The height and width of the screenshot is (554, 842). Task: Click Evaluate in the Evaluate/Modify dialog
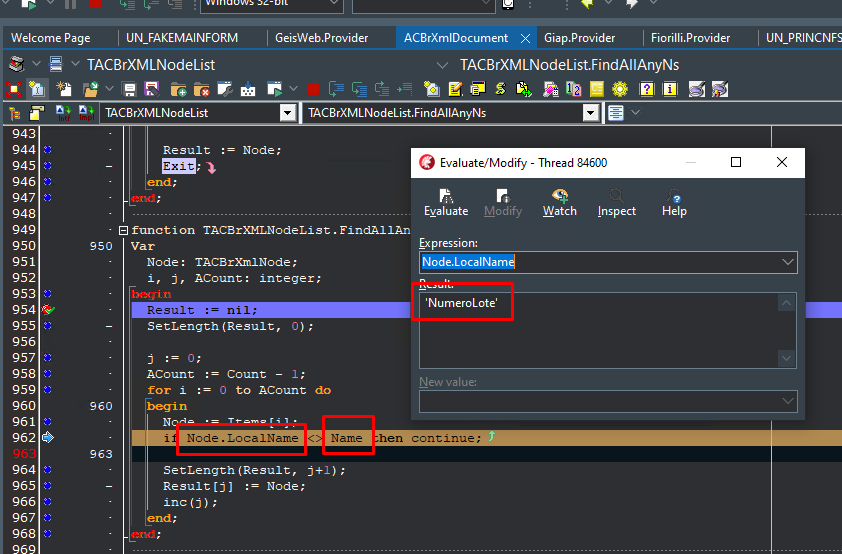click(446, 203)
